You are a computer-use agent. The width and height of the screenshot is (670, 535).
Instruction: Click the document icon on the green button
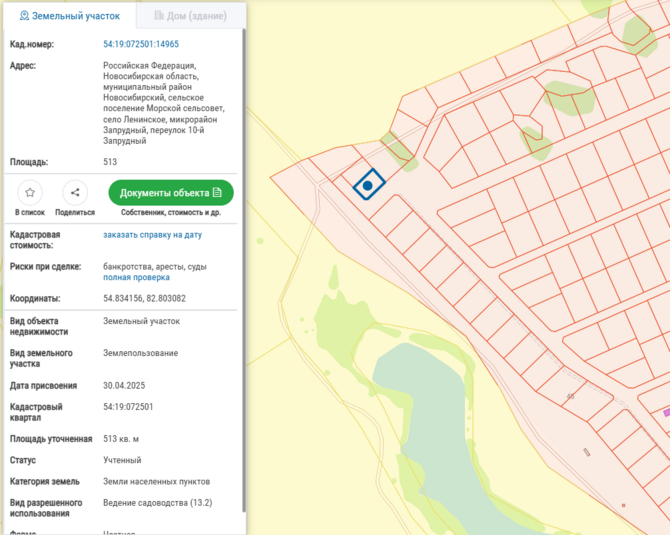(x=217, y=193)
